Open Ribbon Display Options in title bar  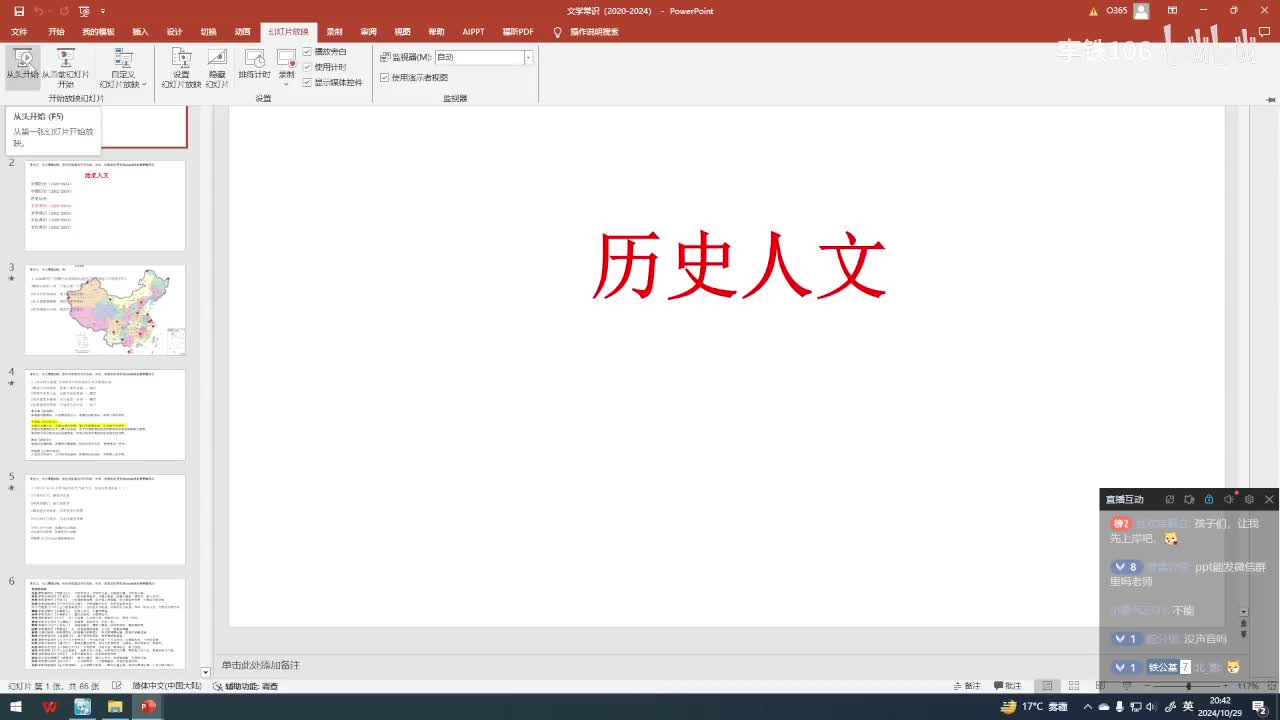click(1170, 11)
